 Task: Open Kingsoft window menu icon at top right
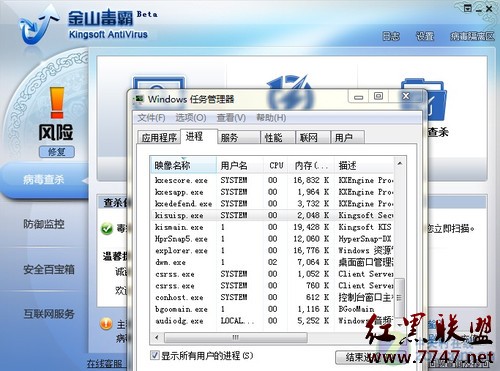pos(468,8)
